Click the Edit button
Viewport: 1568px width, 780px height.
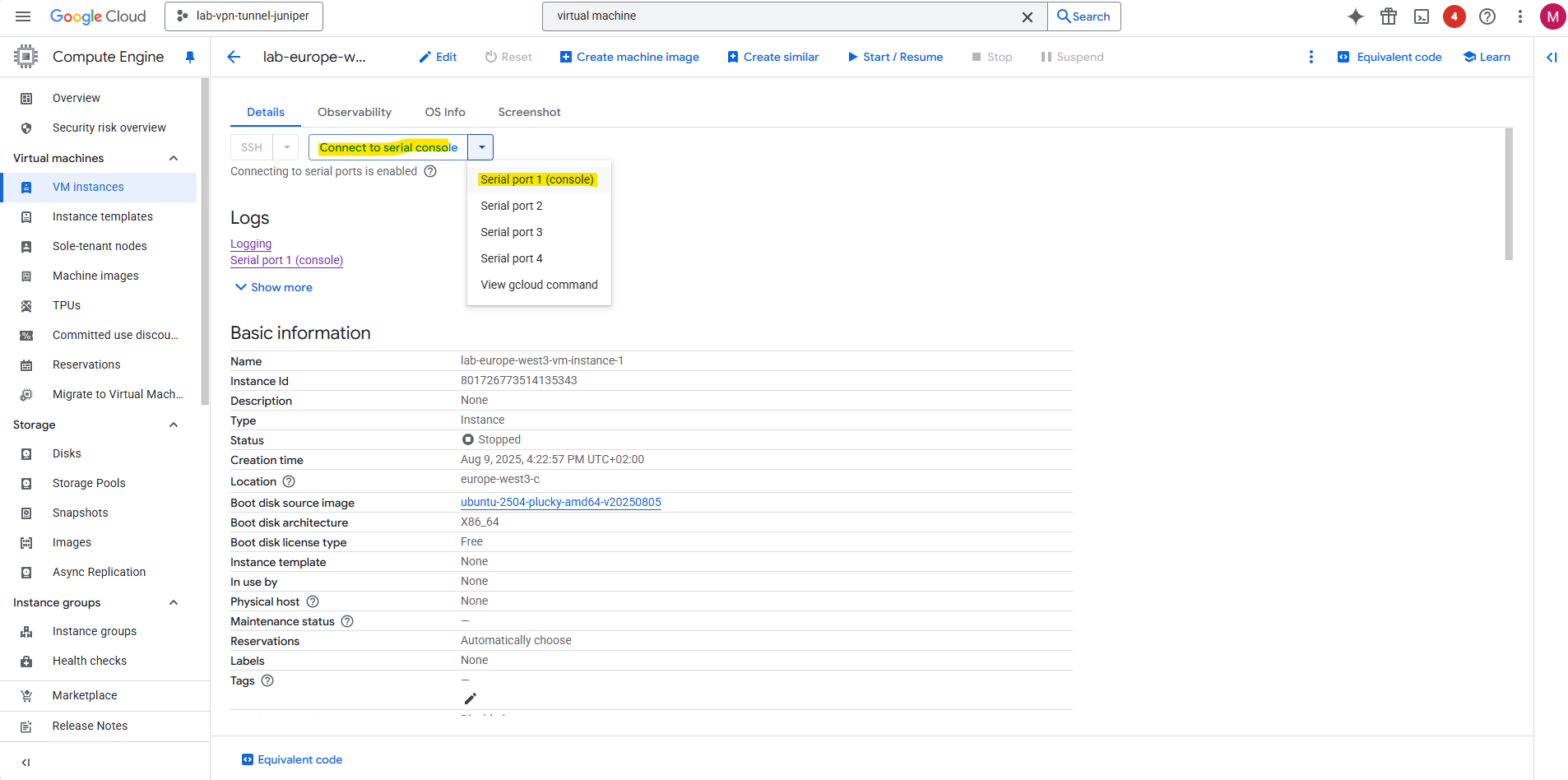(438, 57)
